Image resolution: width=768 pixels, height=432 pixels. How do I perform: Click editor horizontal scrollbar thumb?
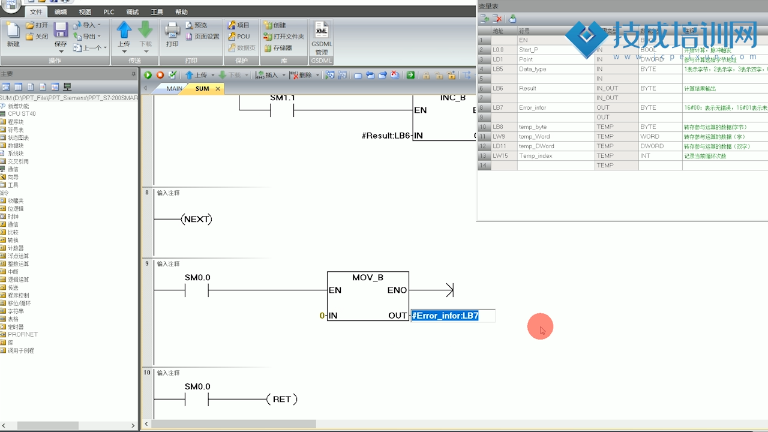point(234,424)
